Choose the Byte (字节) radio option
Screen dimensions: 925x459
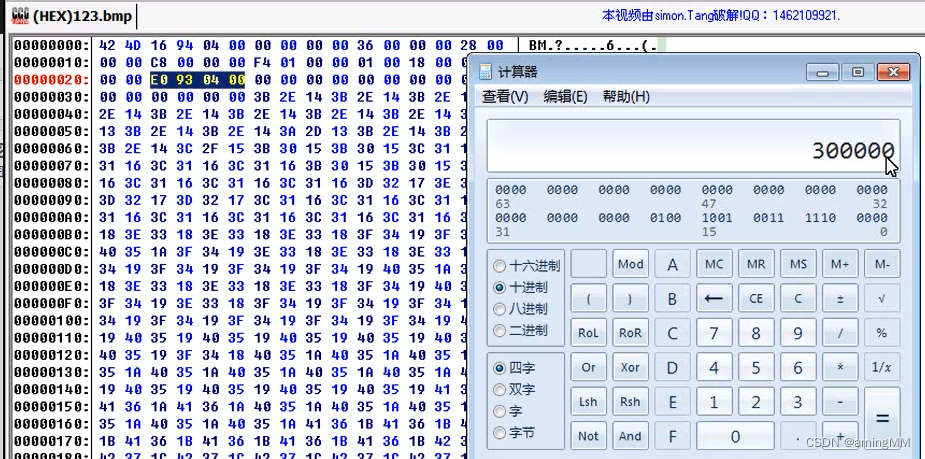coord(515,433)
